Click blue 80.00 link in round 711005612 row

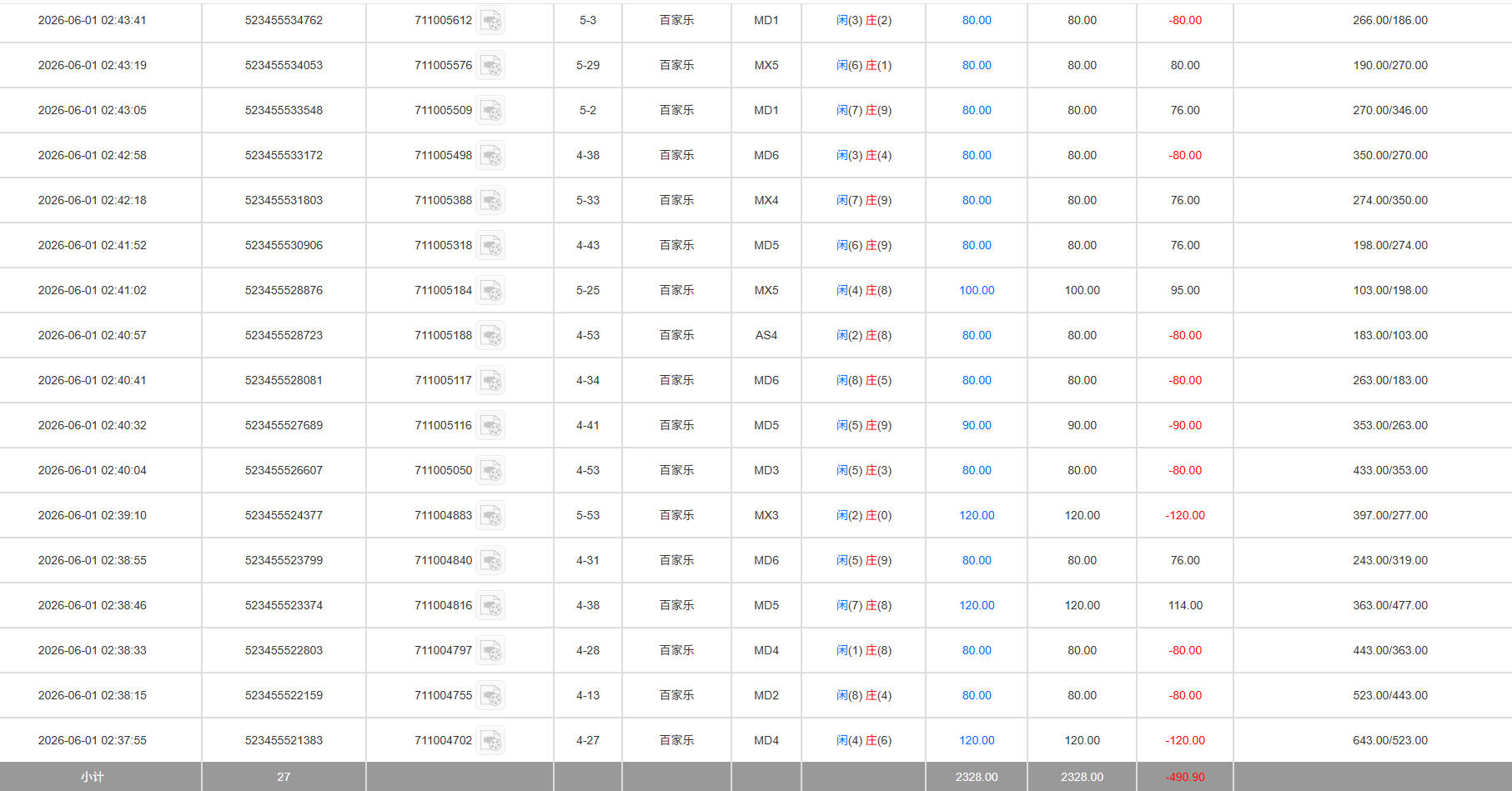(977, 20)
